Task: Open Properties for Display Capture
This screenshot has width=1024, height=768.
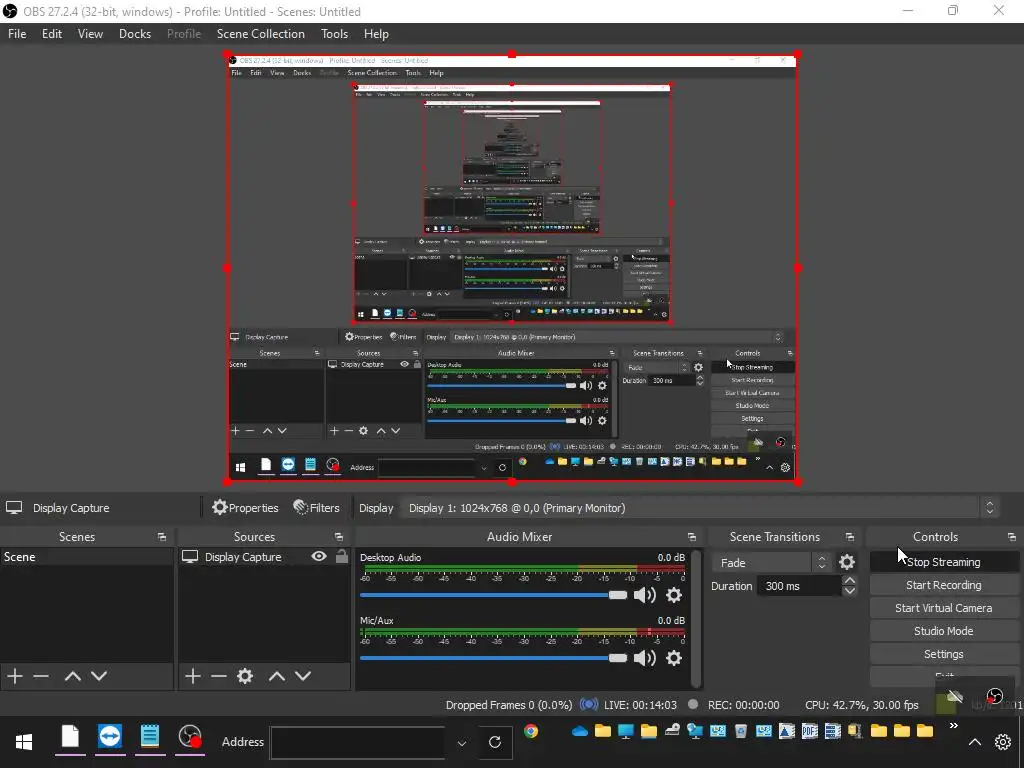Action: 246,507
